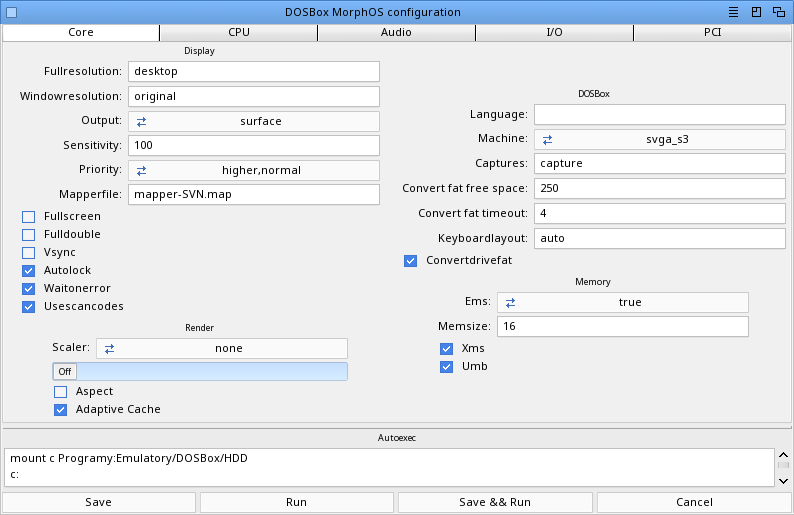Viewport: 794px width, 515px height.
Task: Switch to the CPU tab
Action: [239, 32]
